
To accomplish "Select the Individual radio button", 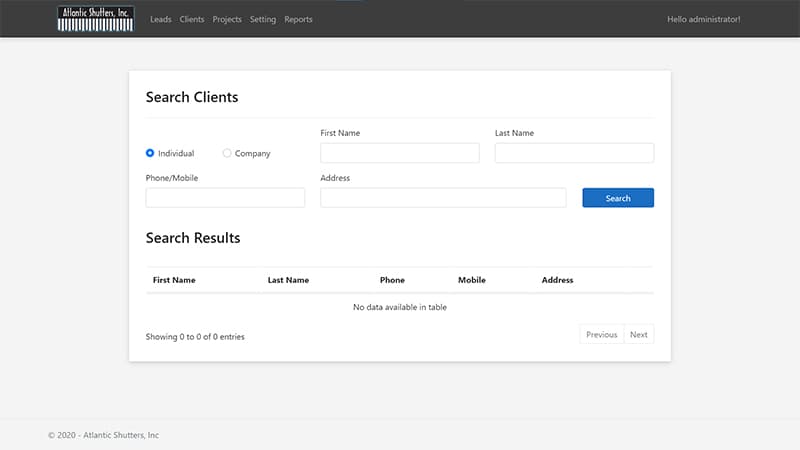I will [150, 153].
